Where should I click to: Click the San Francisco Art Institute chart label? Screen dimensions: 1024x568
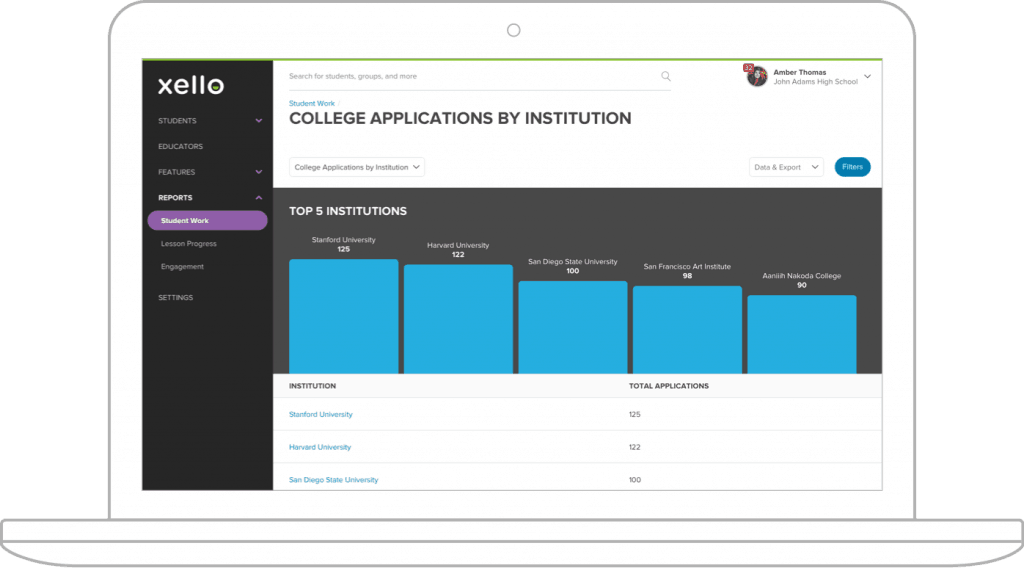[687, 266]
